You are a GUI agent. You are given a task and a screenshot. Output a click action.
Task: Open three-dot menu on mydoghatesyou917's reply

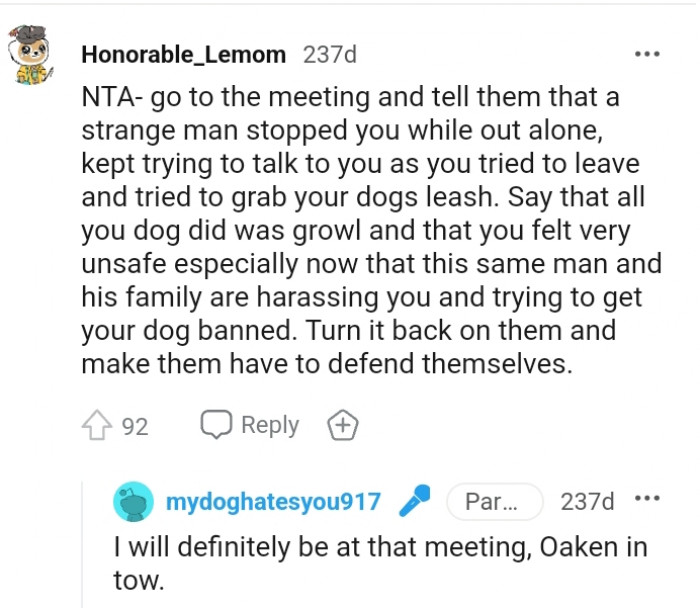(x=647, y=500)
